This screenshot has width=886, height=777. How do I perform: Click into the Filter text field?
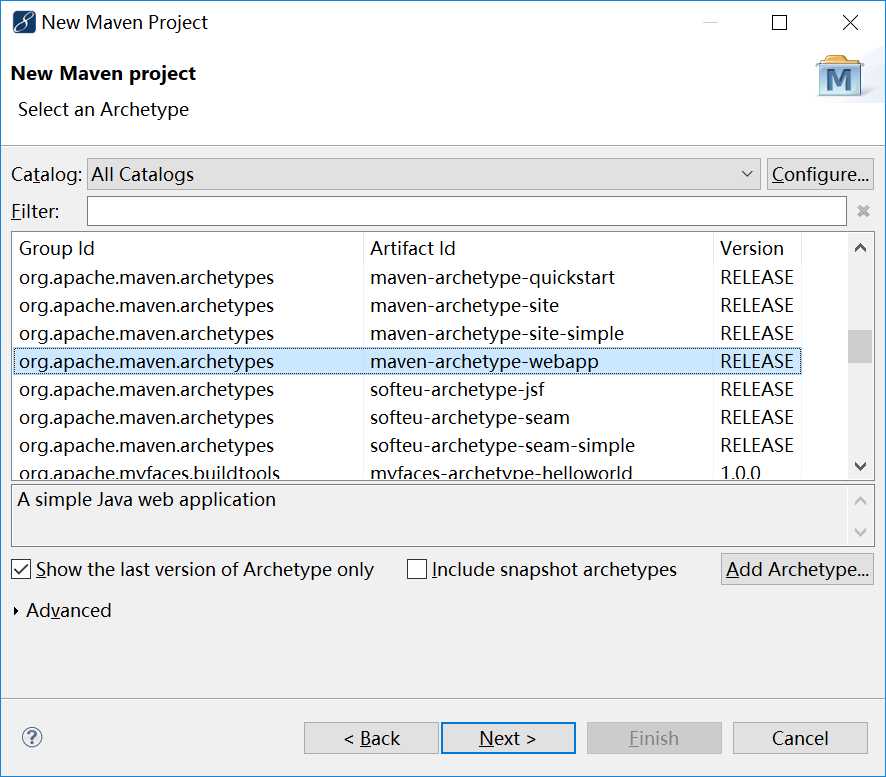(466, 211)
